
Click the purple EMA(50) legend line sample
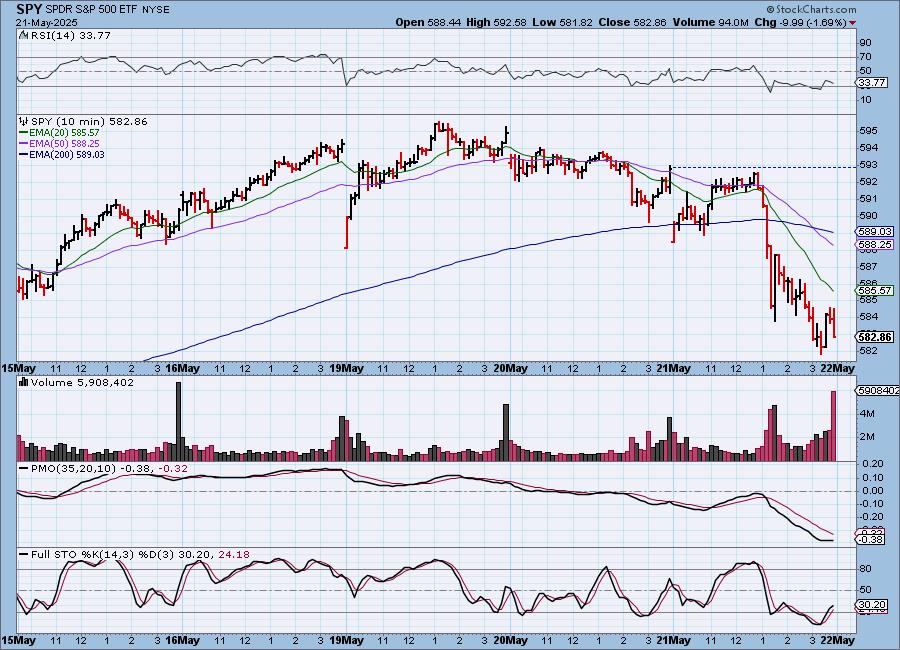[24, 144]
